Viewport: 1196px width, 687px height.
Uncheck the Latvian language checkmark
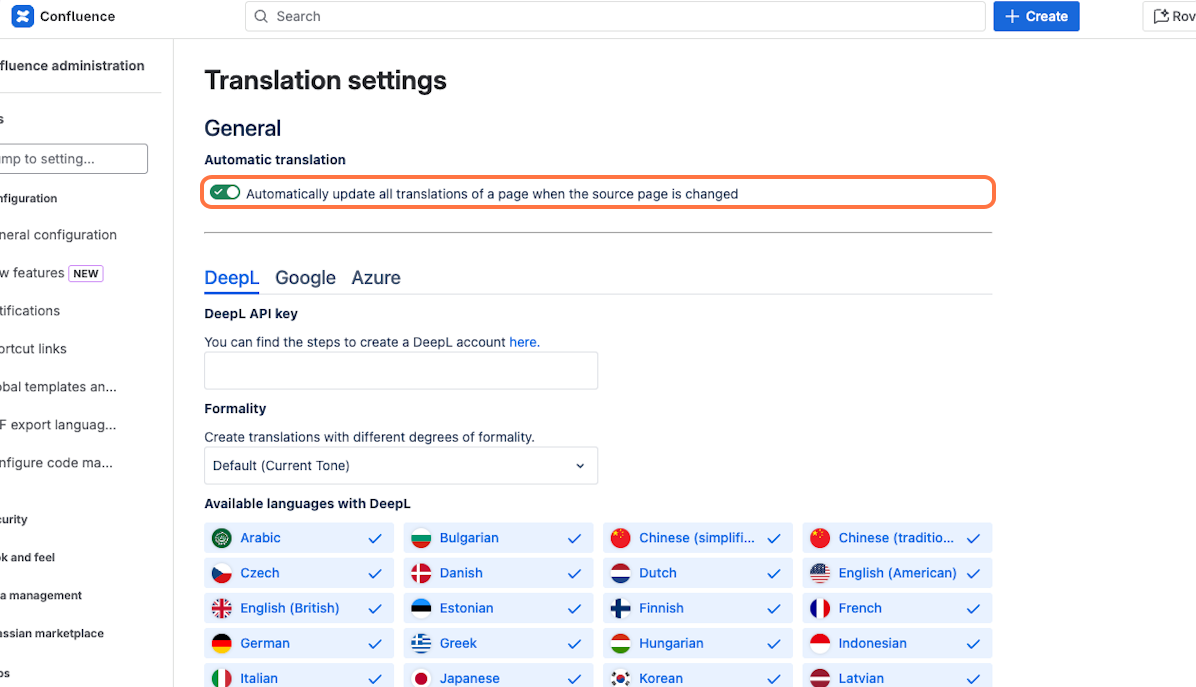coord(973,679)
